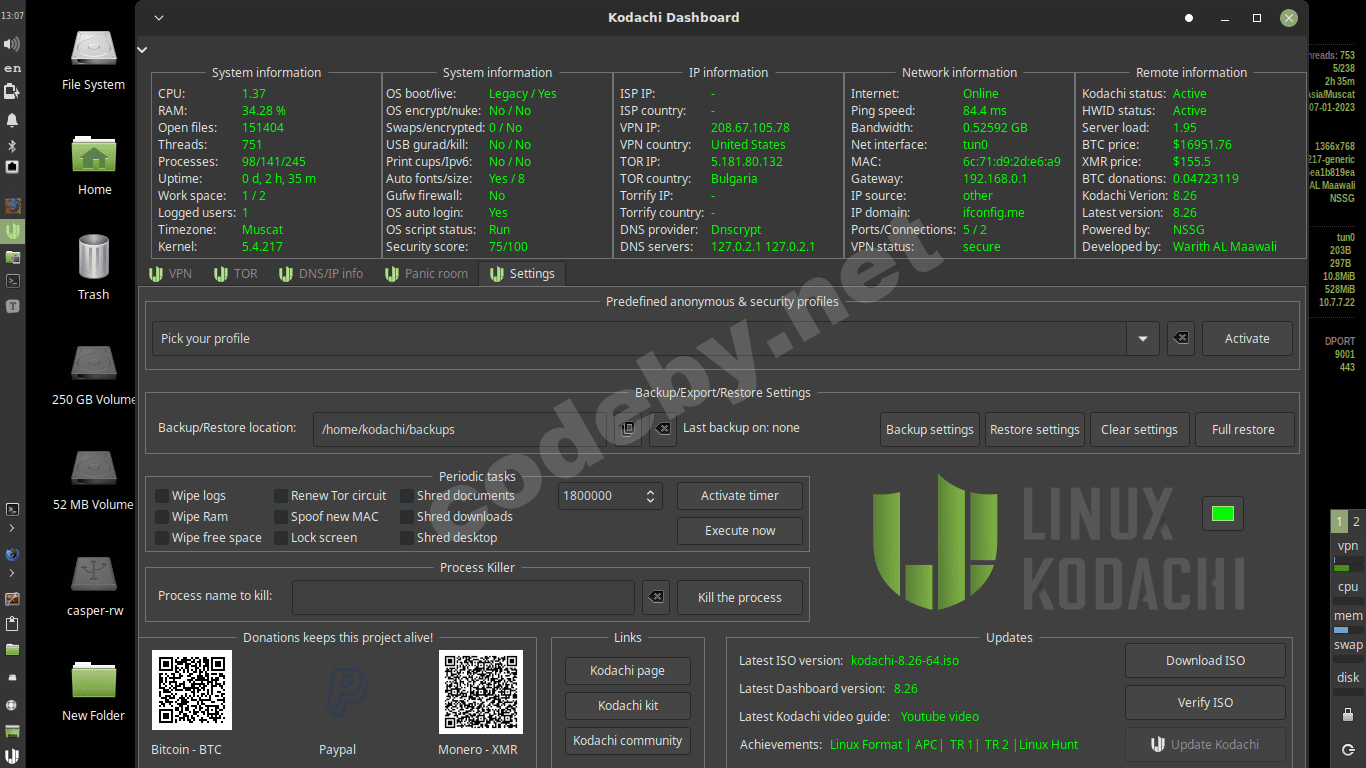
Task: Click the clipboard icon in the left panel
Action: coord(12,624)
